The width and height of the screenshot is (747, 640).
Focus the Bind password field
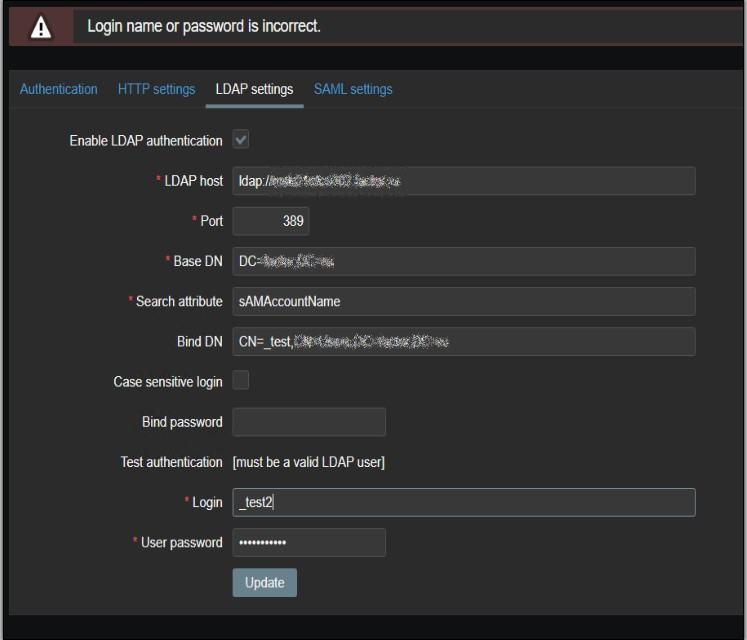pos(309,422)
